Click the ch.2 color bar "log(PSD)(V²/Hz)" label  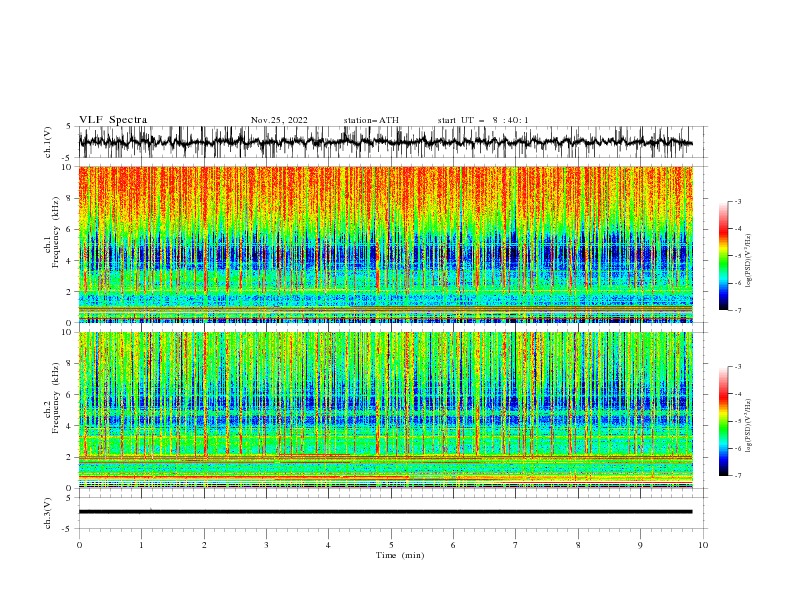click(749, 425)
